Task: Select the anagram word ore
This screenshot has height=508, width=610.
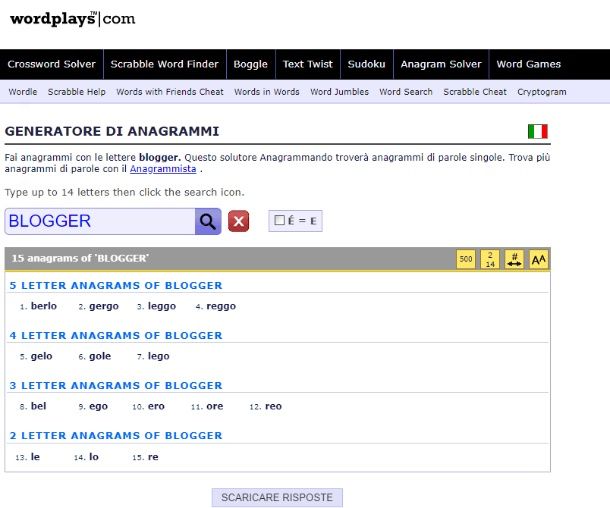Action: pyautogui.click(x=215, y=406)
